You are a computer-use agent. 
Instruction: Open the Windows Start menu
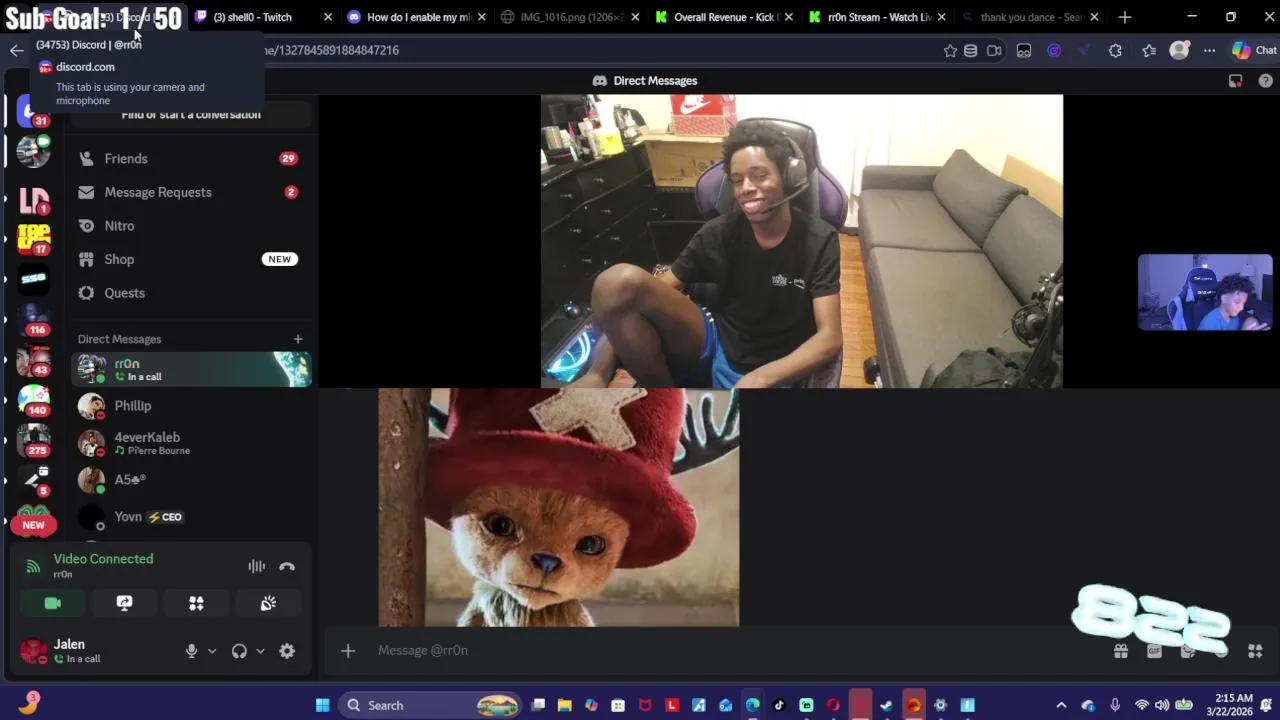[322, 705]
